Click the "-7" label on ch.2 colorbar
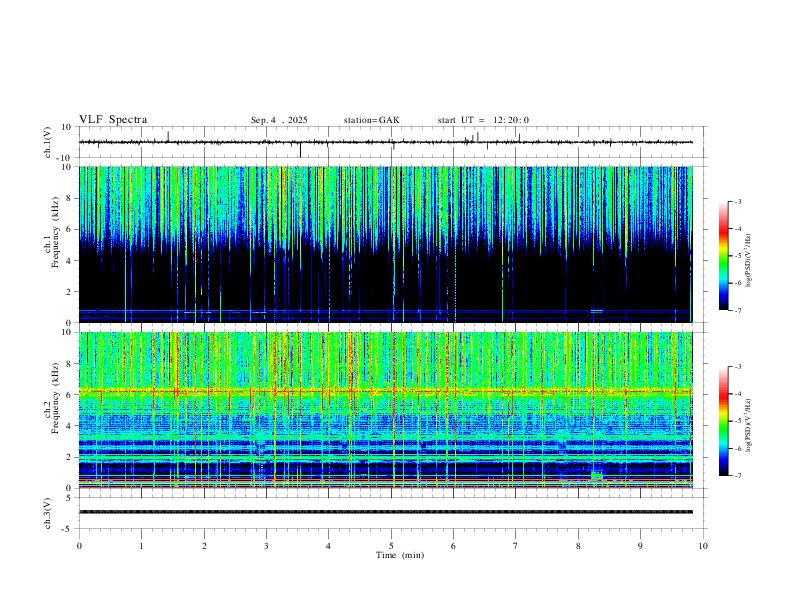The width and height of the screenshot is (792, 612). (737, 476)
